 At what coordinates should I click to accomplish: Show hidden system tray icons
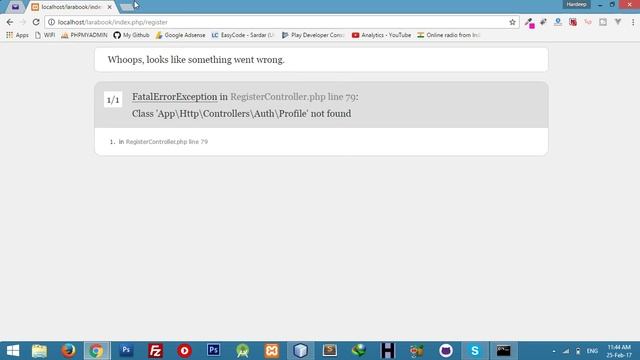click(x=553, y=351)
